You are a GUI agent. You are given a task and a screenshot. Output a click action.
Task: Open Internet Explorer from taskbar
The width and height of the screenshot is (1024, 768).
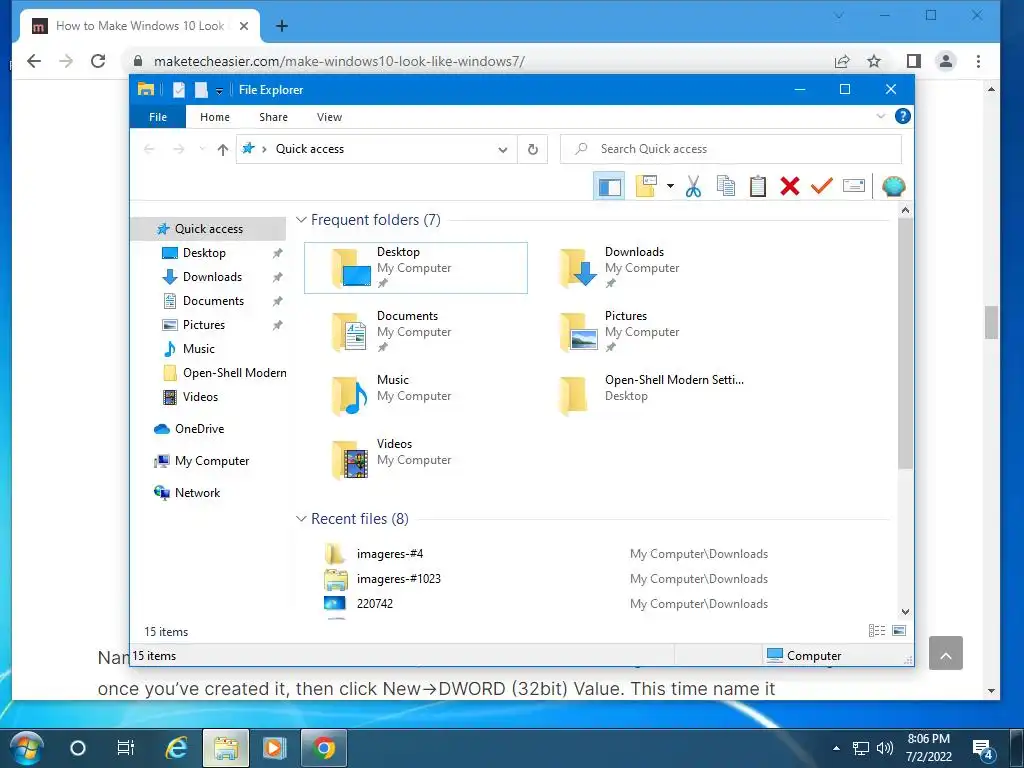click(x=176, y=748)
